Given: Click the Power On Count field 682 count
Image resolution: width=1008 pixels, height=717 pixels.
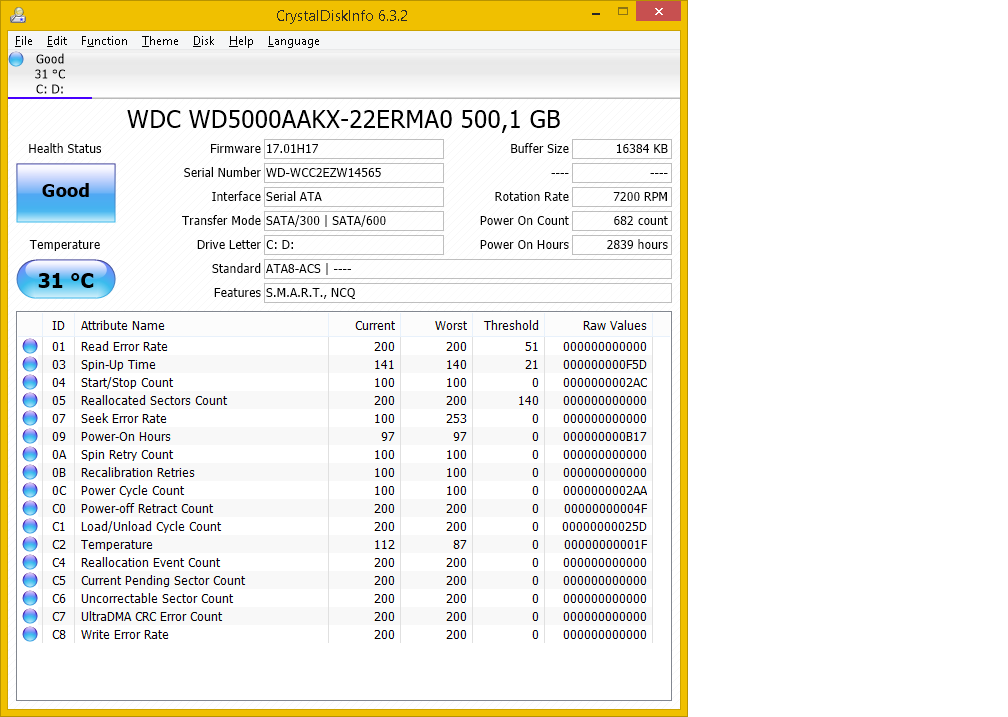Looking at the screenshot, I should click(x=622, y=221).
